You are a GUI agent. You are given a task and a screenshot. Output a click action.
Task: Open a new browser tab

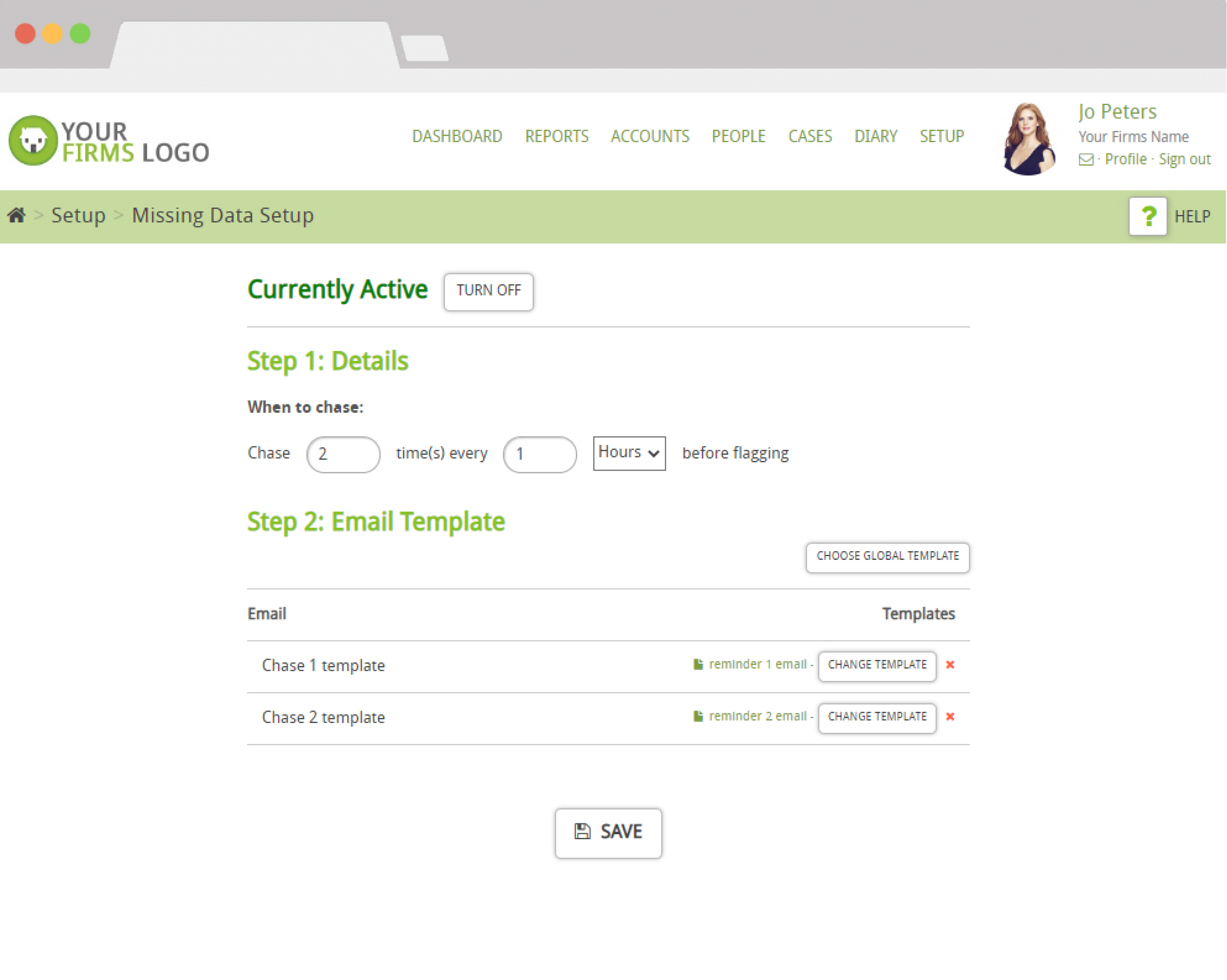tap(424, 48)
